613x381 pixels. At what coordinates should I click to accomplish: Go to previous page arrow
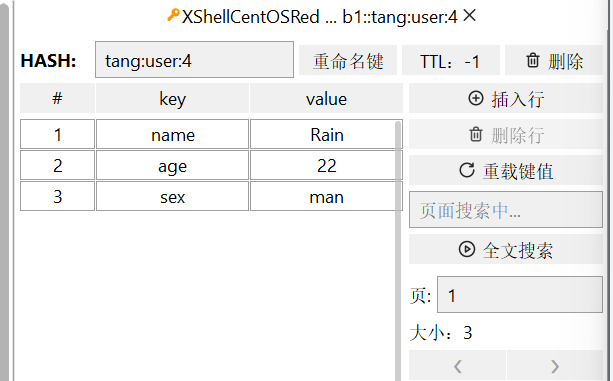[x=457, y=365]
